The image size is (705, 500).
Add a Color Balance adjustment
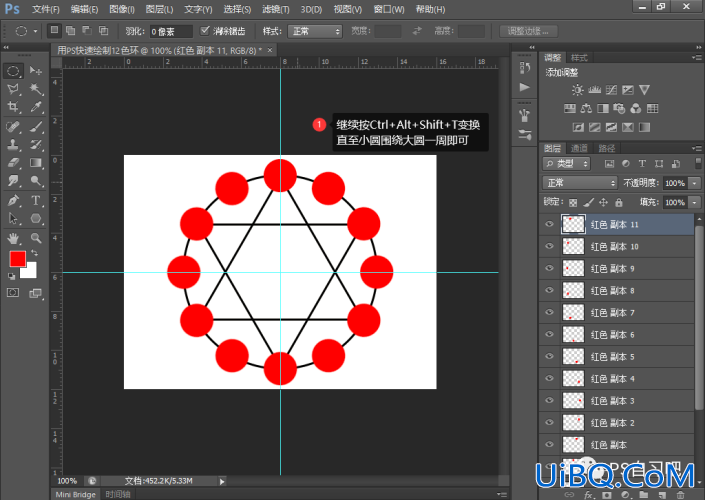(x=586, y=108)
